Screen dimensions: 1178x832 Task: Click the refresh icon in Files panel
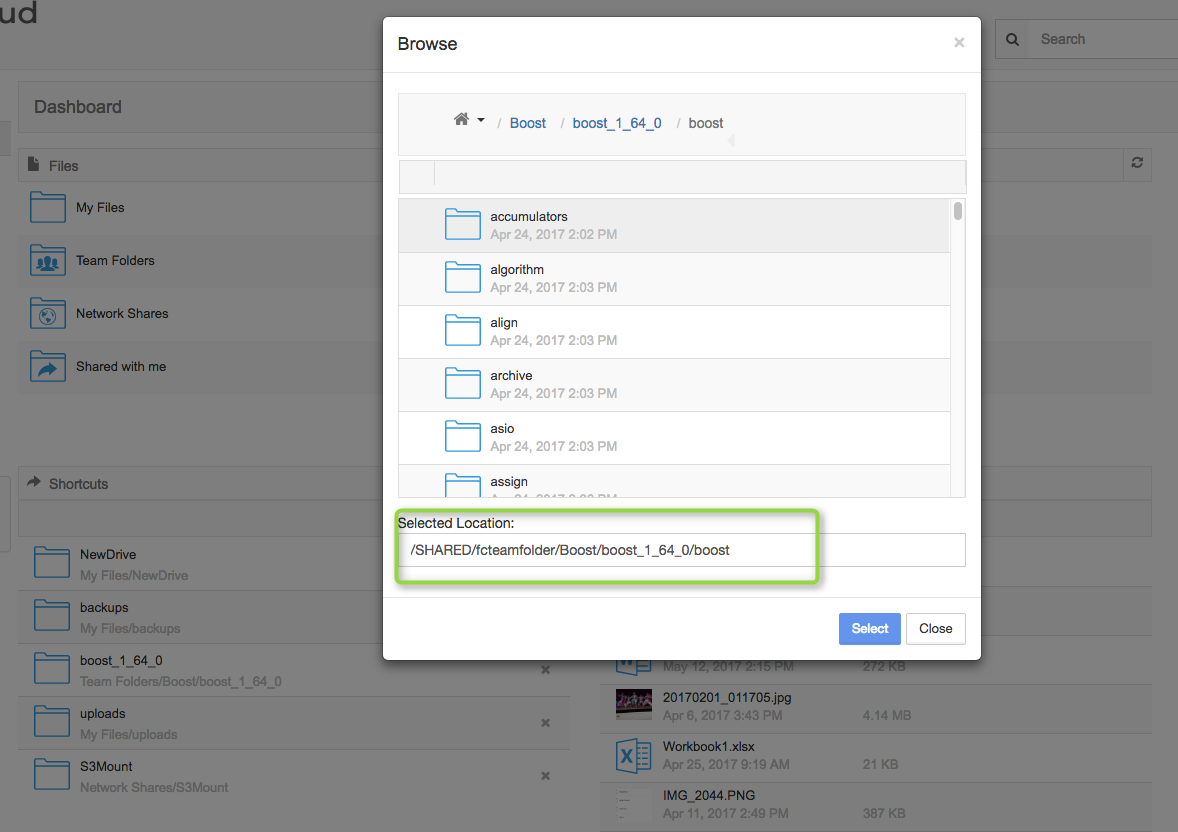point(1137,162)
